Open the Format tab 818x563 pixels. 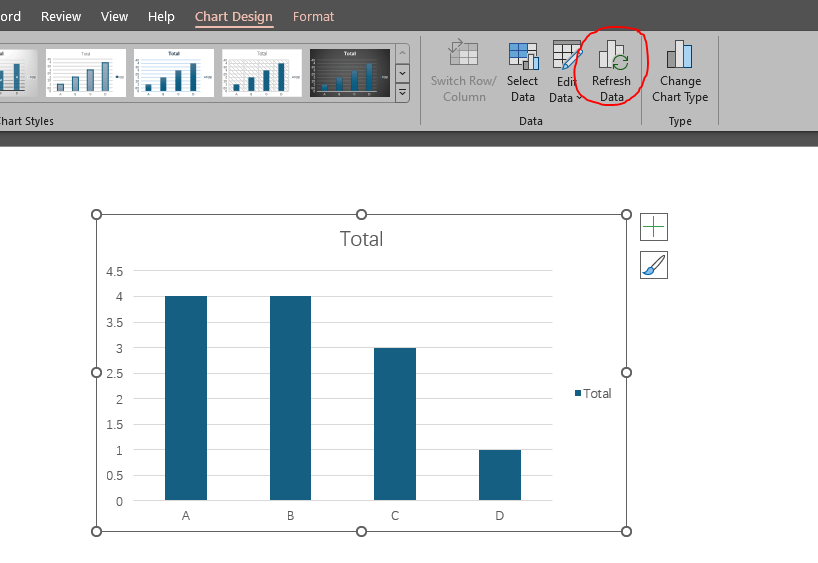coord(313,17)
